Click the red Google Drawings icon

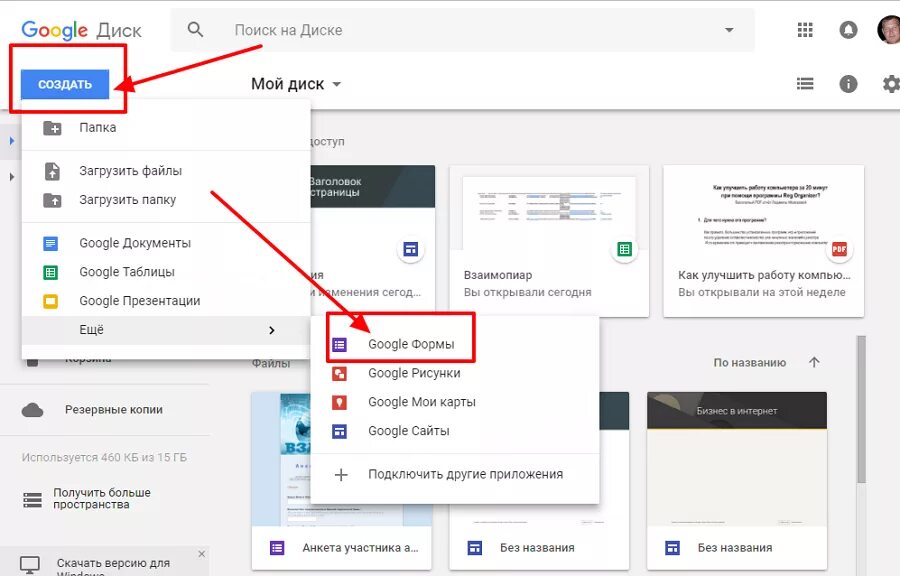[339, 373]
